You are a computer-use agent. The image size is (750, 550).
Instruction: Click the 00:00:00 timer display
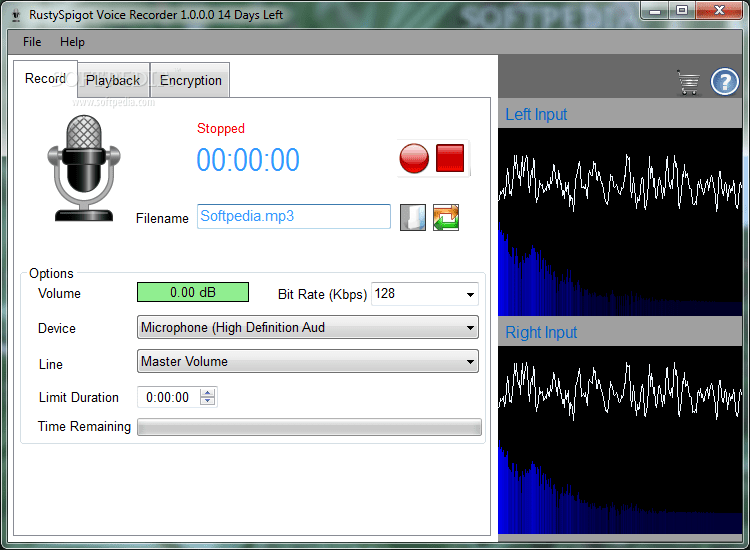point(248,160)
